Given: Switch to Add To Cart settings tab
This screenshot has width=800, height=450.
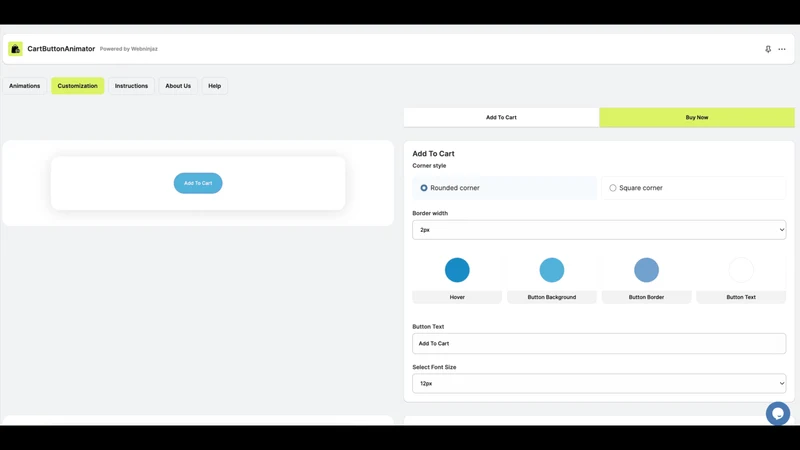Looking at the screenshot, I should point(501,117).
